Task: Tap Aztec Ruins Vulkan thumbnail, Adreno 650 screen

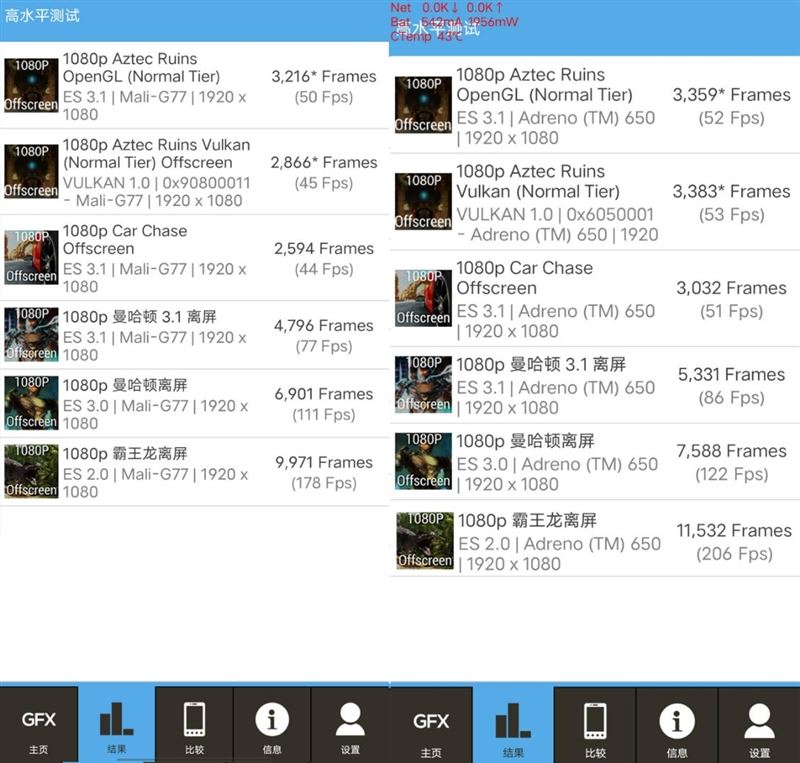Action: [x=423, y=202]
